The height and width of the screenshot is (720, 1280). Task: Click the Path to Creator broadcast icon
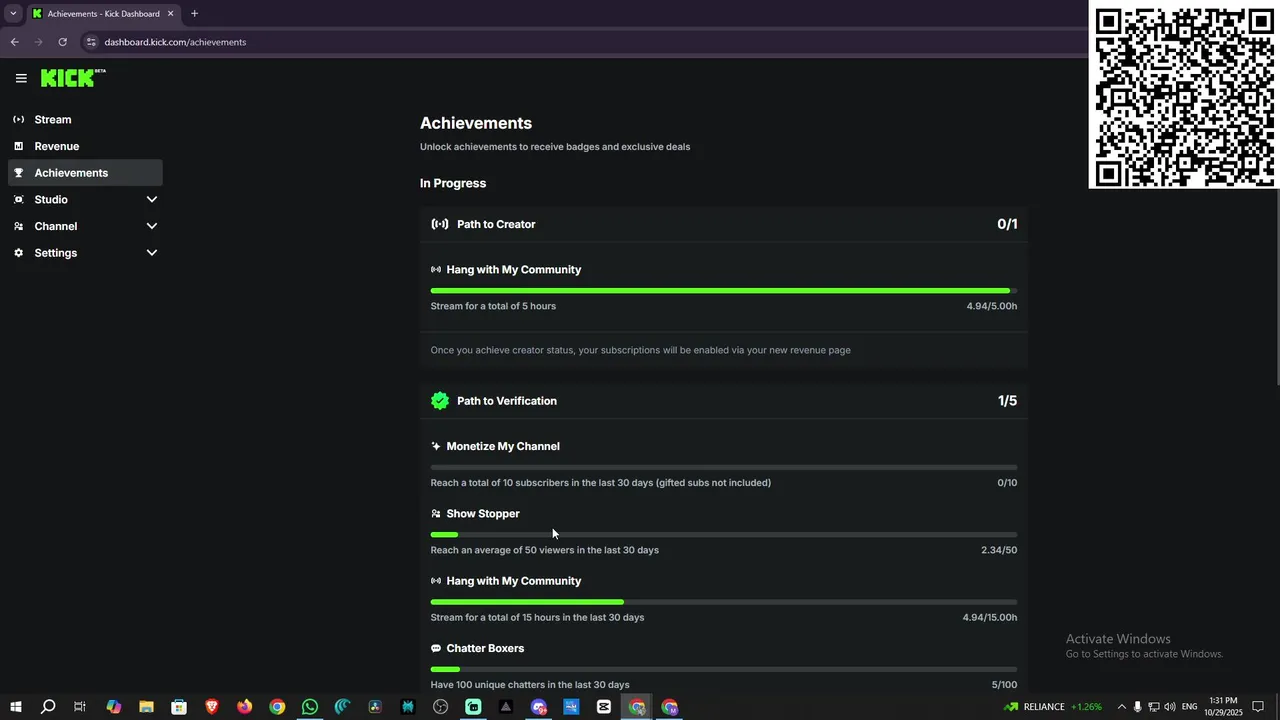click(440, 224)
